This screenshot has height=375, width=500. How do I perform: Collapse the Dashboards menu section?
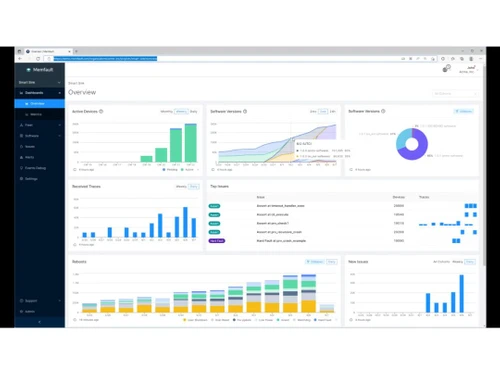[x=40, y=93]
